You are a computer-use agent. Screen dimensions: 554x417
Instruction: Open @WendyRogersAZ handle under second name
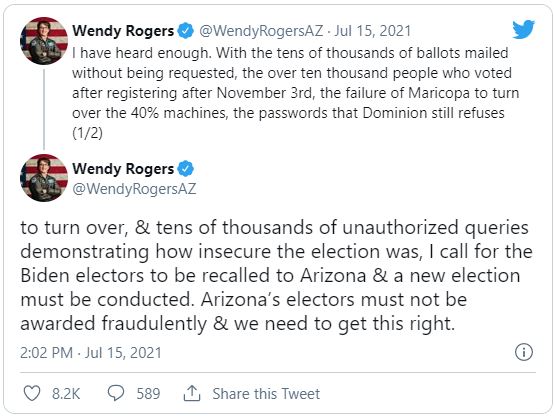[134, 189]
